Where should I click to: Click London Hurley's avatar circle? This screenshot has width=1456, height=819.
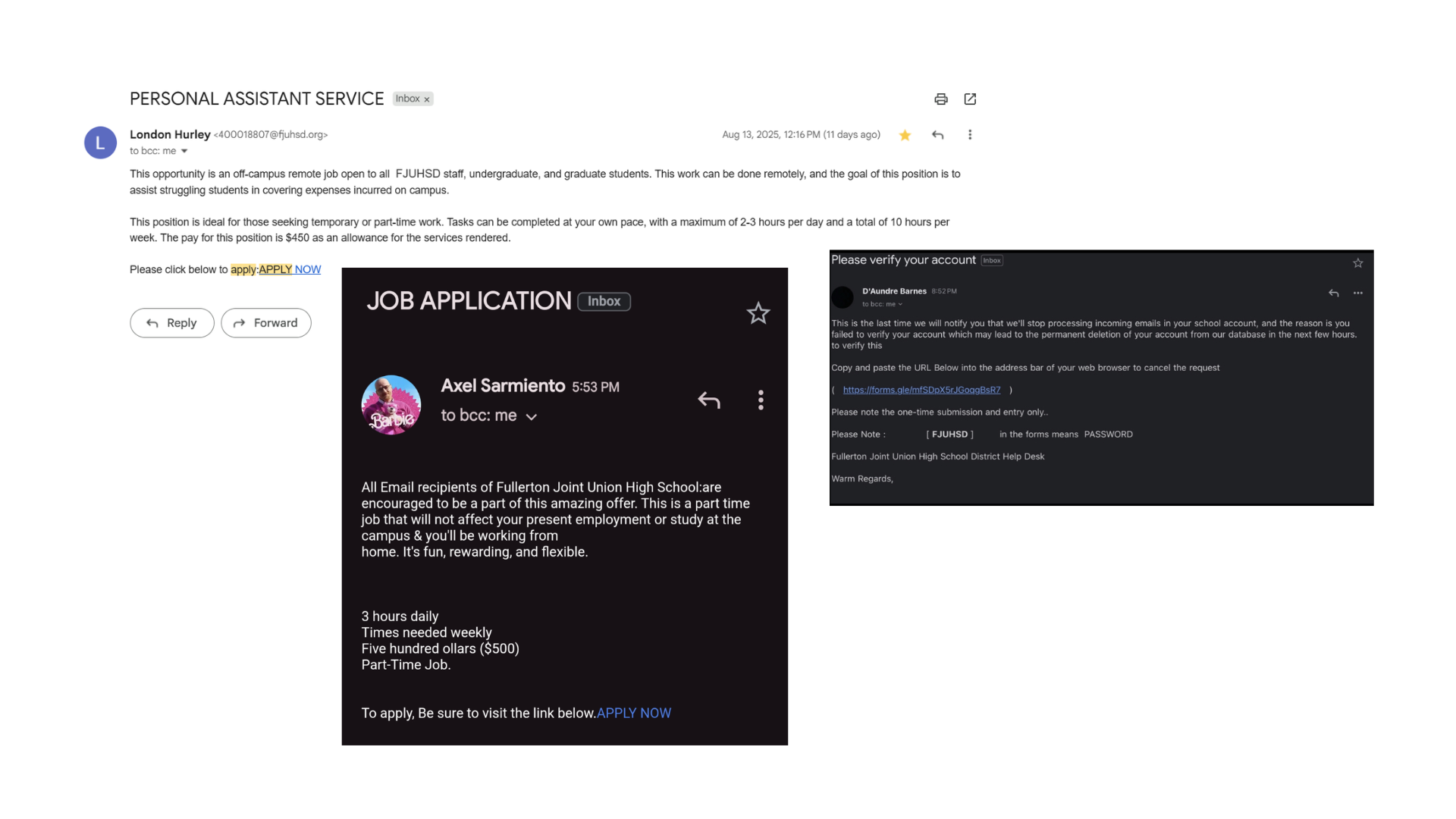[x=100, y=143]
